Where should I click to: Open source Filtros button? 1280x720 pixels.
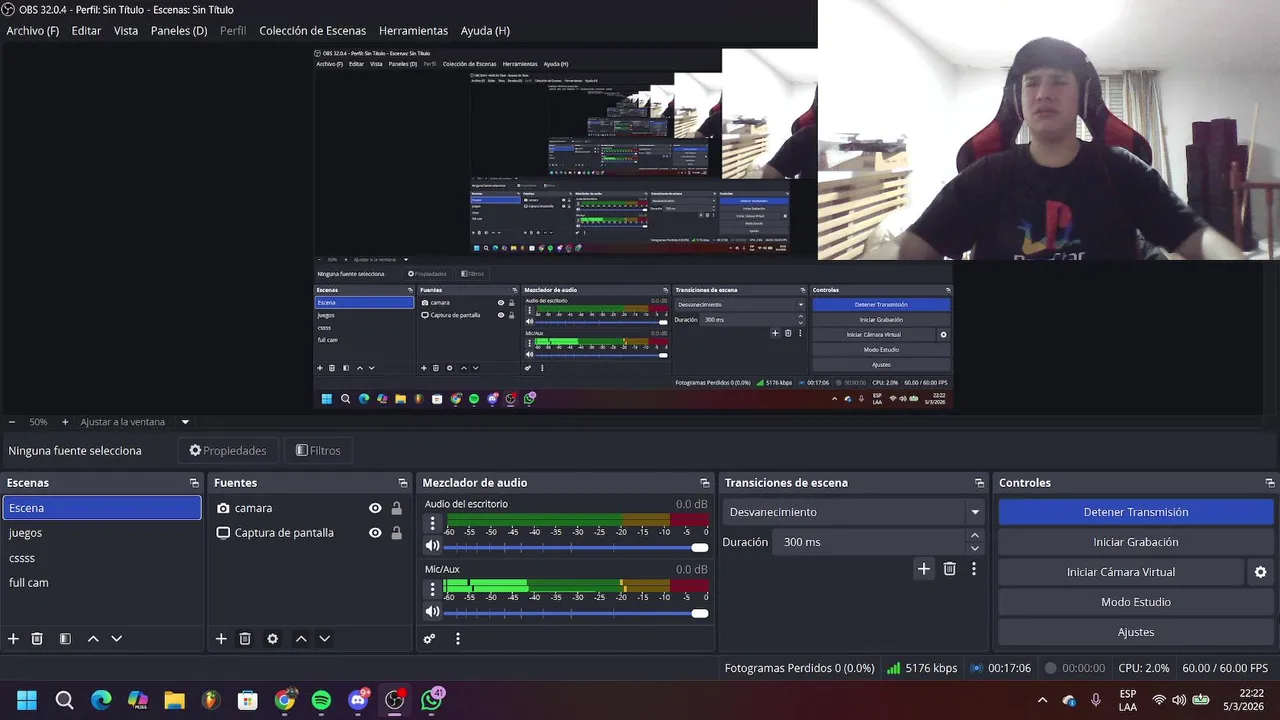pyautogui.click(x=319, y=451)
